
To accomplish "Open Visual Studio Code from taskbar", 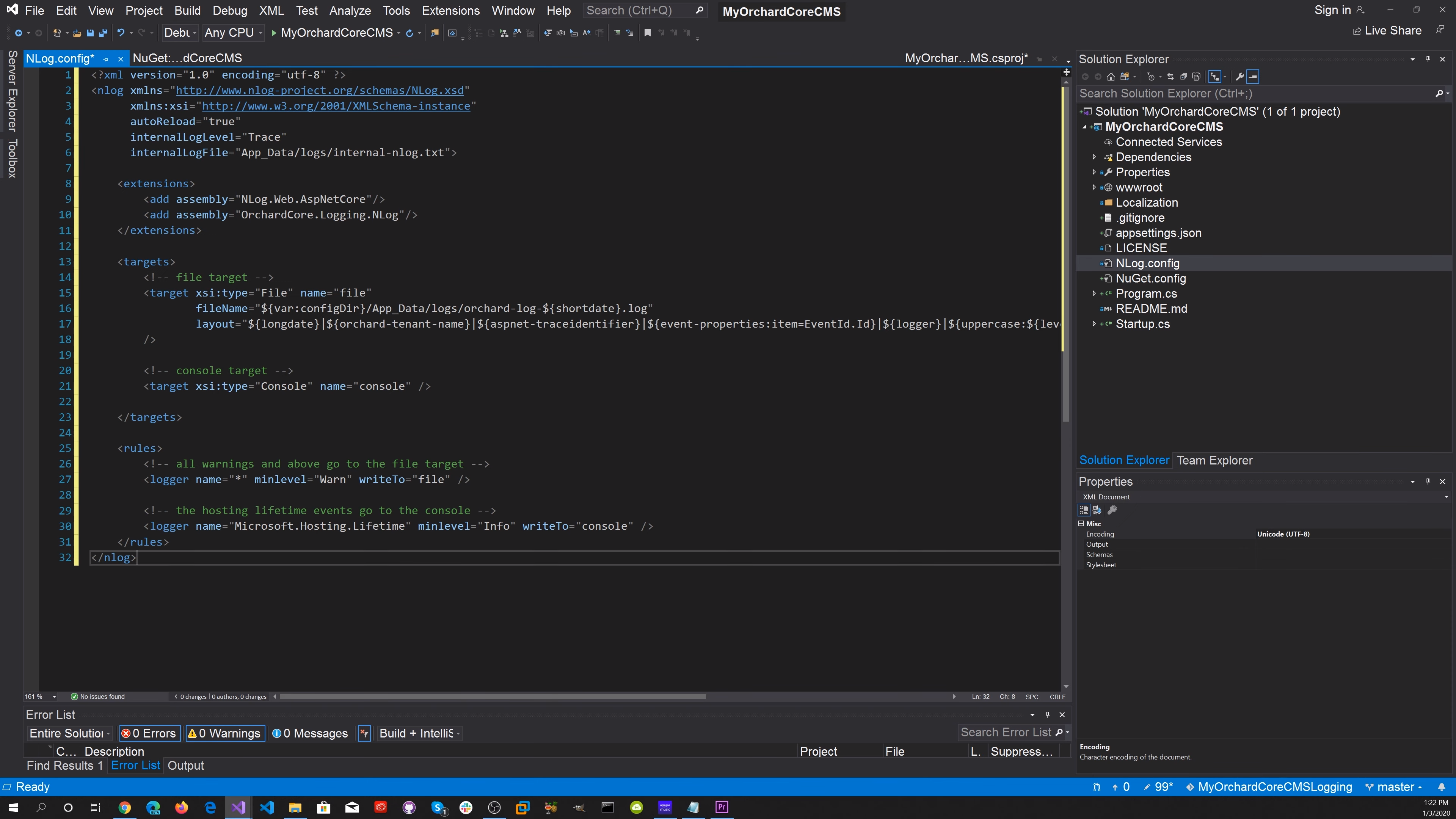I will tap(267, 807).
